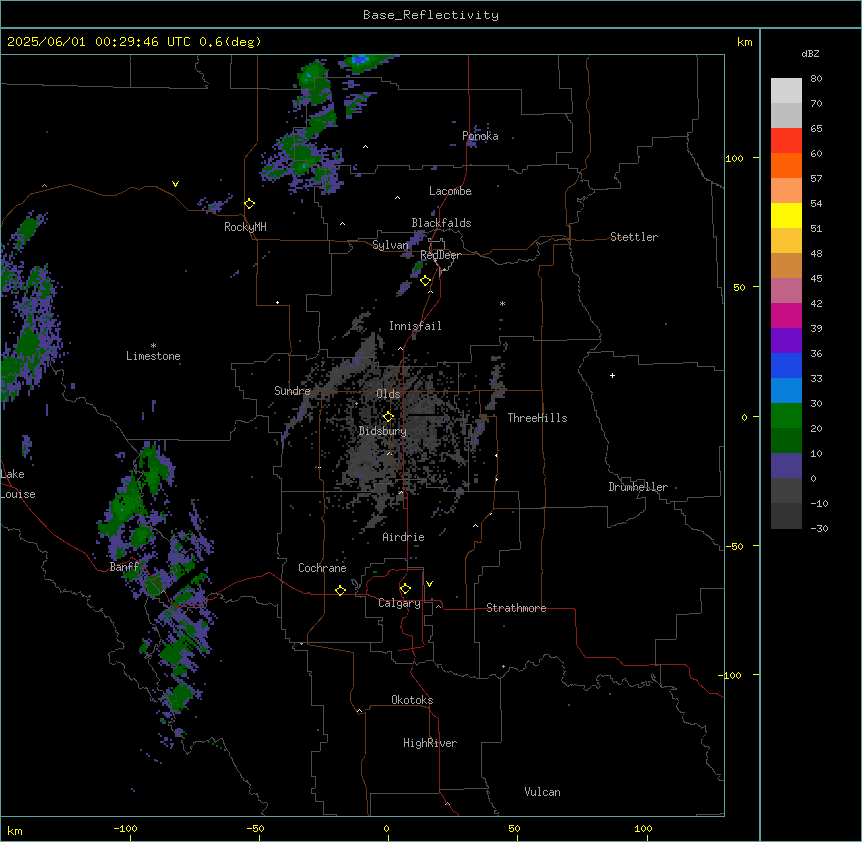Select the orange 60-57 dBZ legend swatch
This screenshot has width=862, height=842.
point(786,165)
